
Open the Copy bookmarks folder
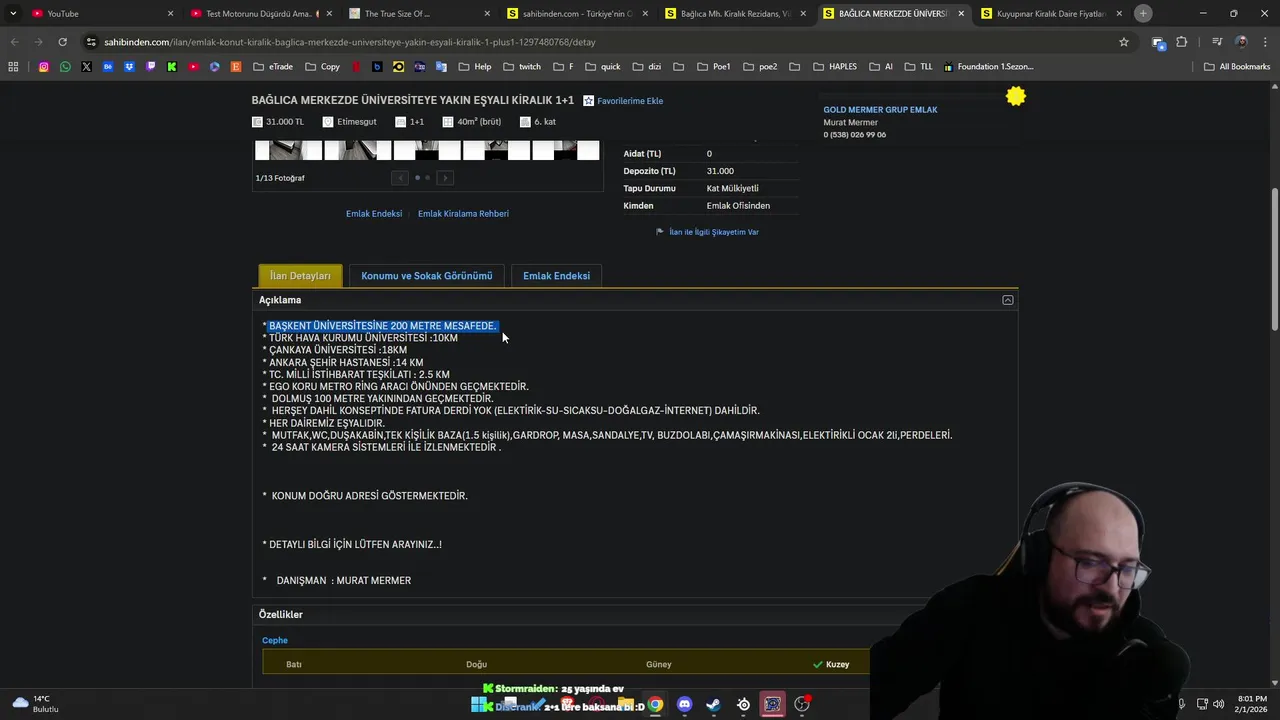point(323,67)
